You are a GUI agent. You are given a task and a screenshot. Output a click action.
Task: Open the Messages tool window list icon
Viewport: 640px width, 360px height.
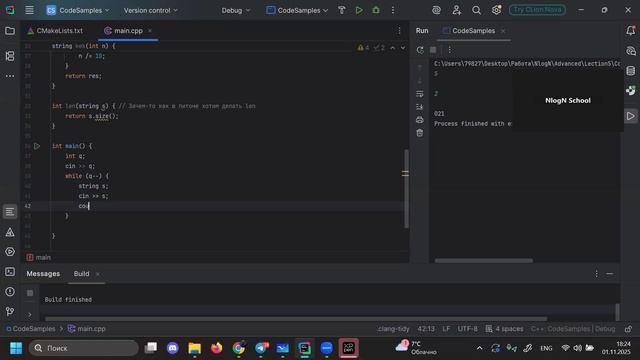tap(10, 212)
